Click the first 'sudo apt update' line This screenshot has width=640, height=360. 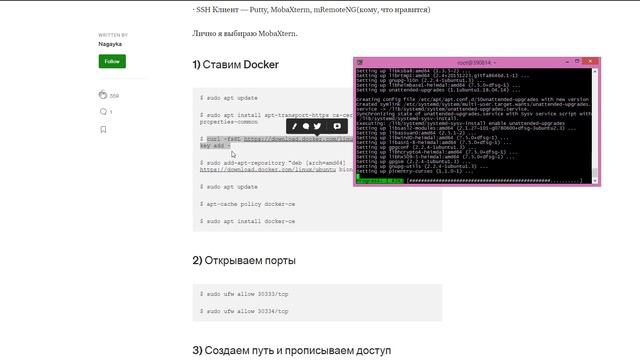(229, 98)
